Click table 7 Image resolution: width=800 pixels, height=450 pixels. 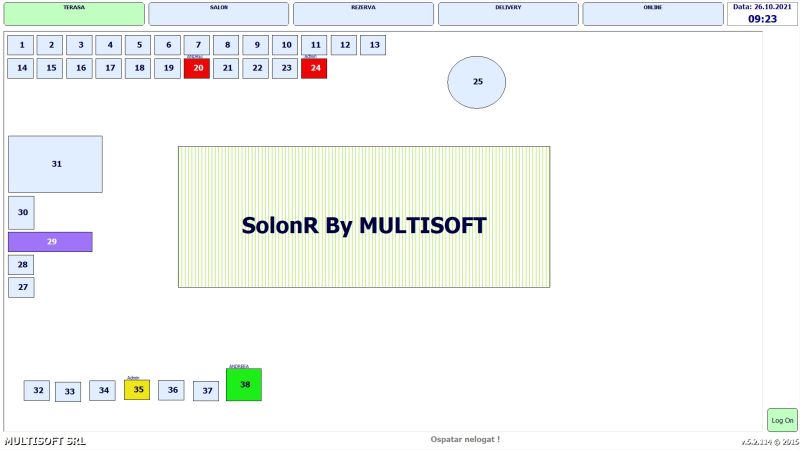click(197, 45)
